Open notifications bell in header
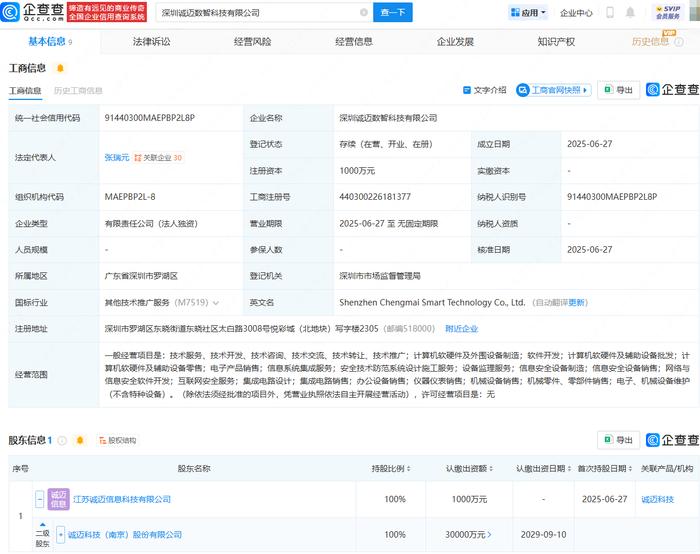This screenshot has width=700, height=554. (630, 12)
